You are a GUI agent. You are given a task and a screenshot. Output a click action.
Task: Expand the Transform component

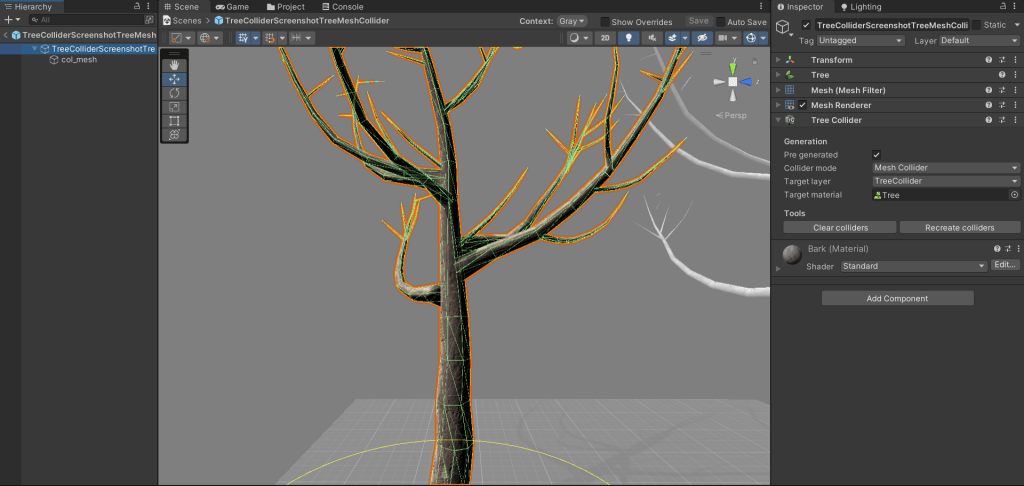[779, 60]
